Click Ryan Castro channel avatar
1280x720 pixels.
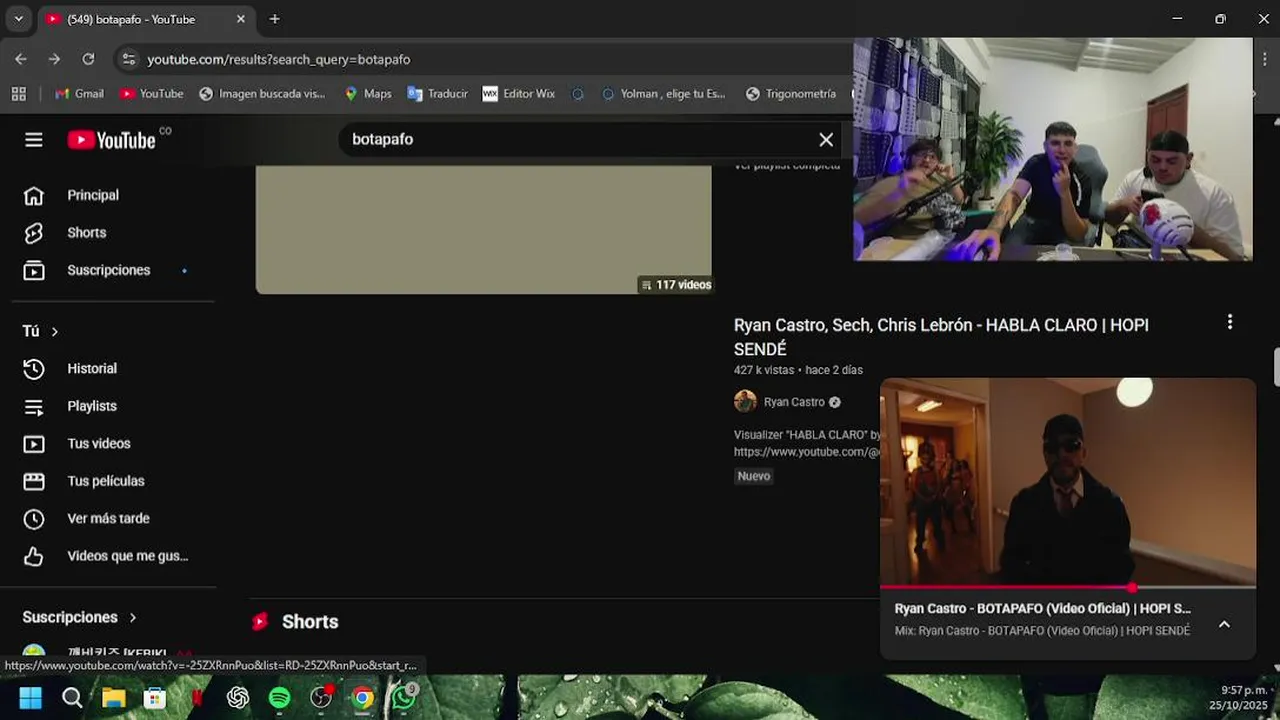[x=745, y=402]
